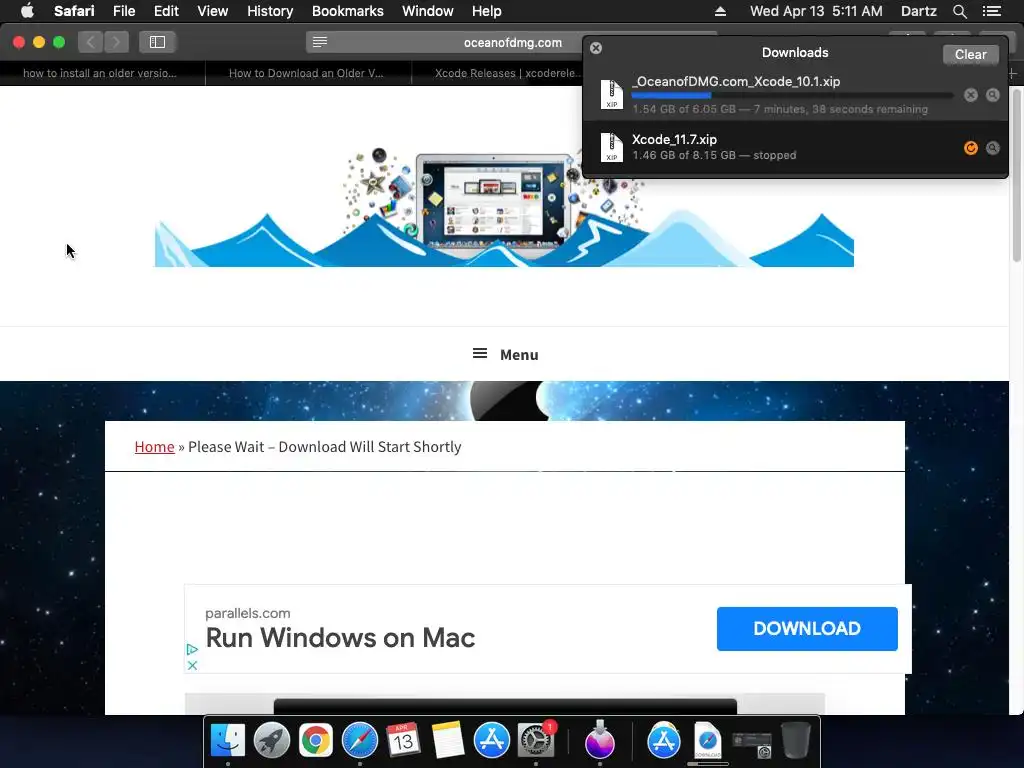Screen dimensions: 1024x768
Task: Click the Ocean of DMG banner image
Action: [x=504, y=207]
